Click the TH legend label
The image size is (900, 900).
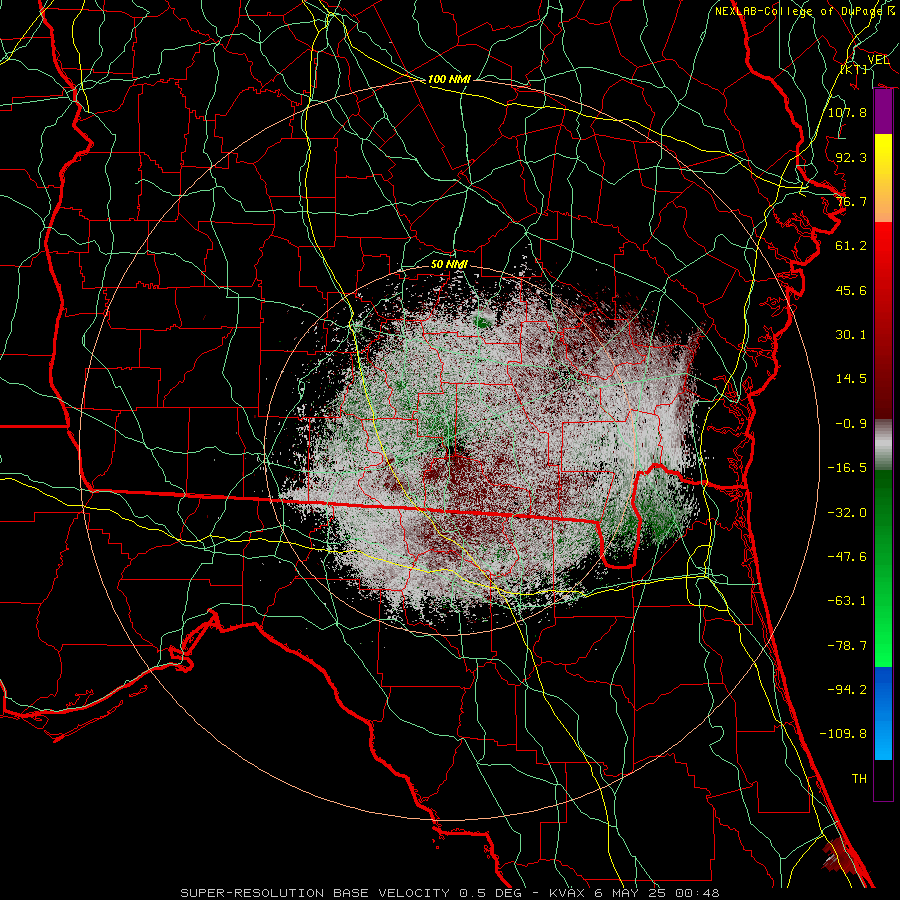click(x=859, y=779)
